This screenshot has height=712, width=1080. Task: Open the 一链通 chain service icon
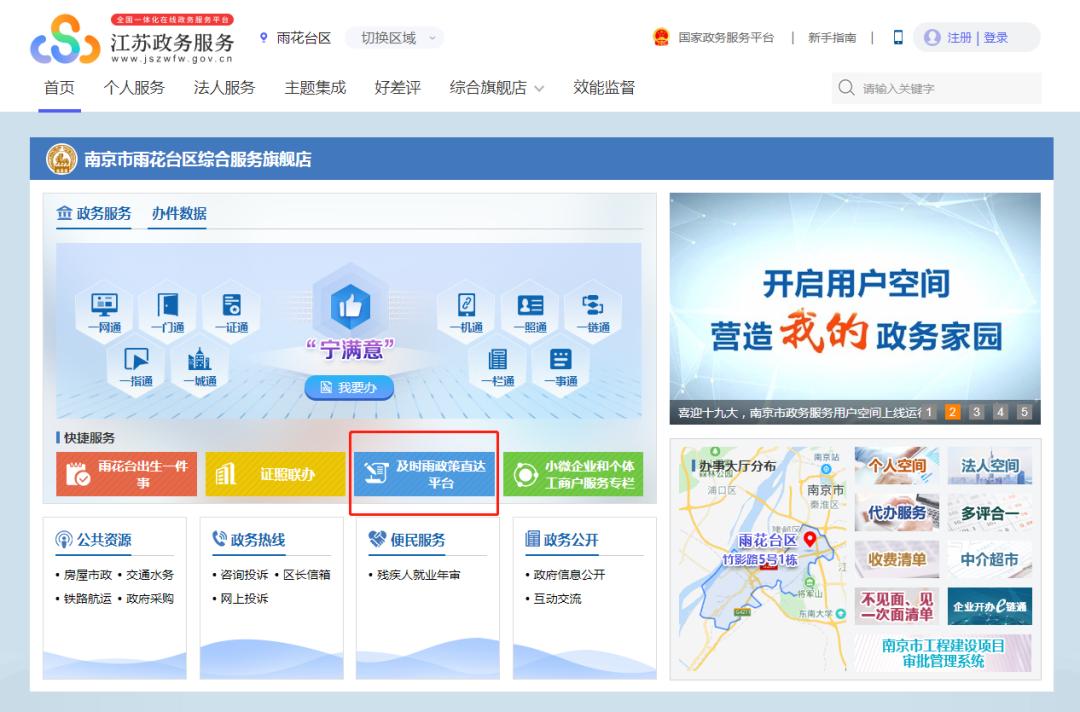(x=592, y=310)
